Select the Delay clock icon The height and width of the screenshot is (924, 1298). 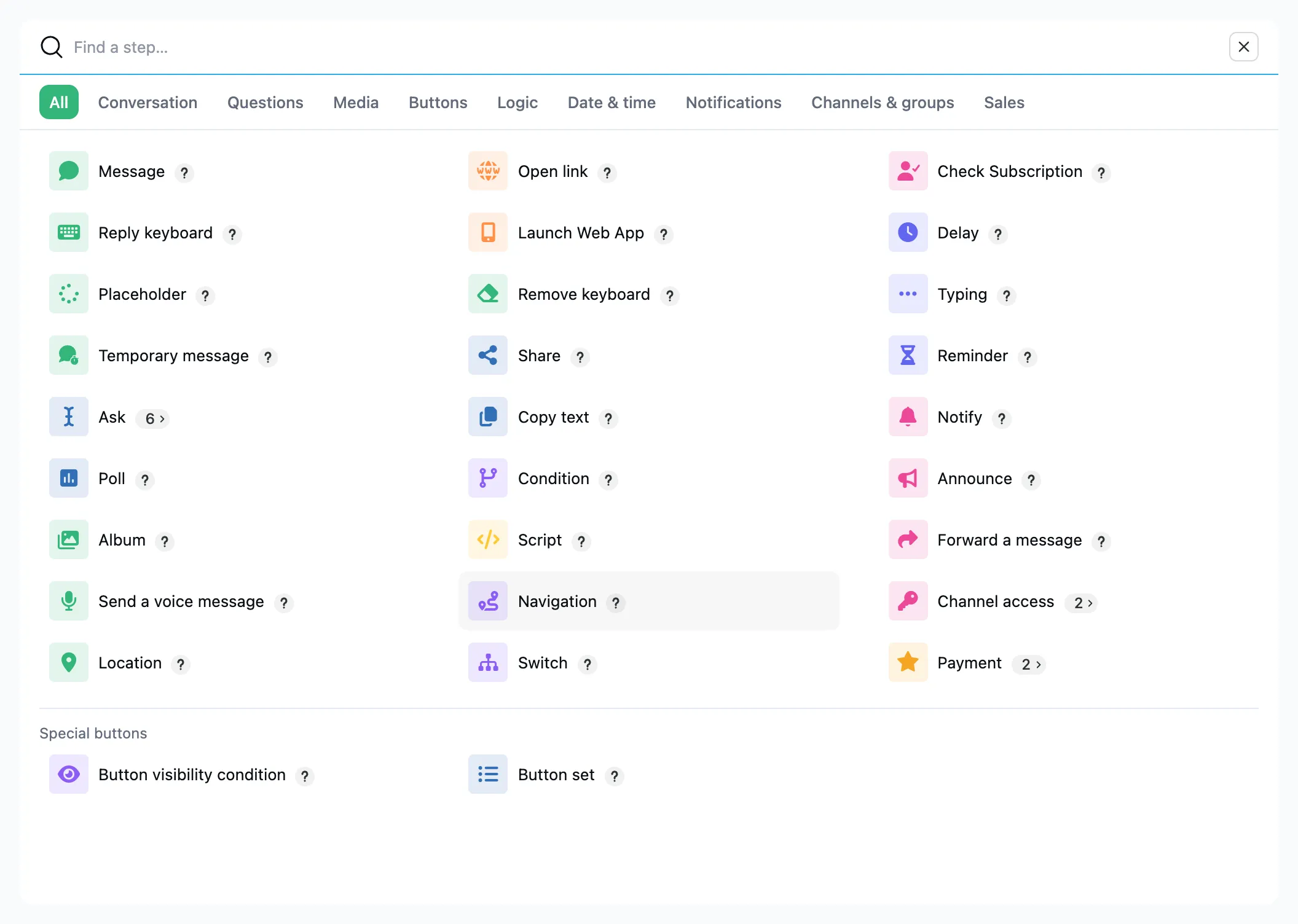[908, 232]
